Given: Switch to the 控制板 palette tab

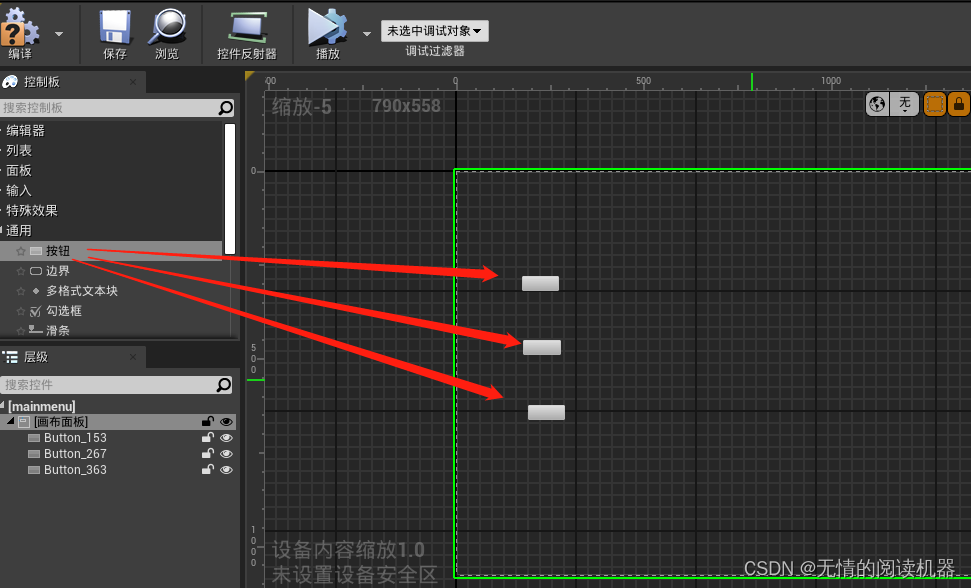Looking at the screenshot, I should point(40,82).
